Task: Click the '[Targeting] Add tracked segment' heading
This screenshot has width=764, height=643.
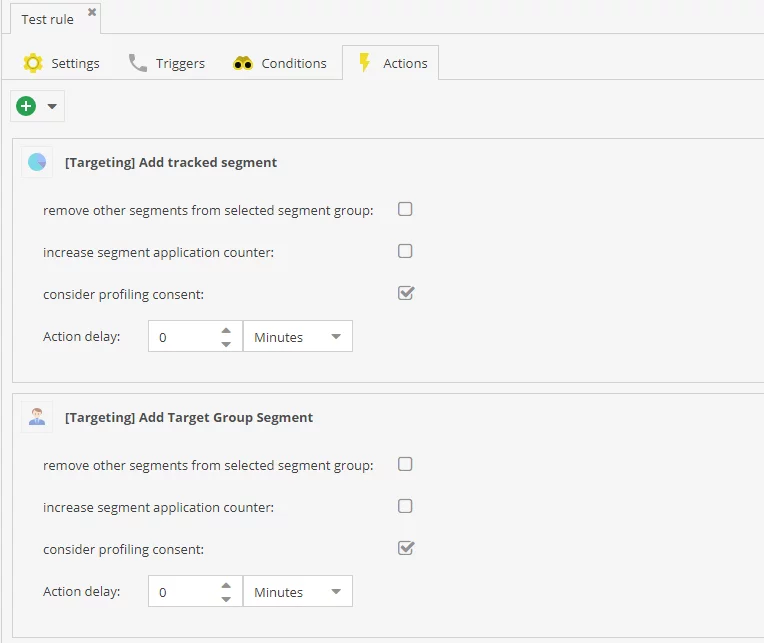Action: pos(171,162)
